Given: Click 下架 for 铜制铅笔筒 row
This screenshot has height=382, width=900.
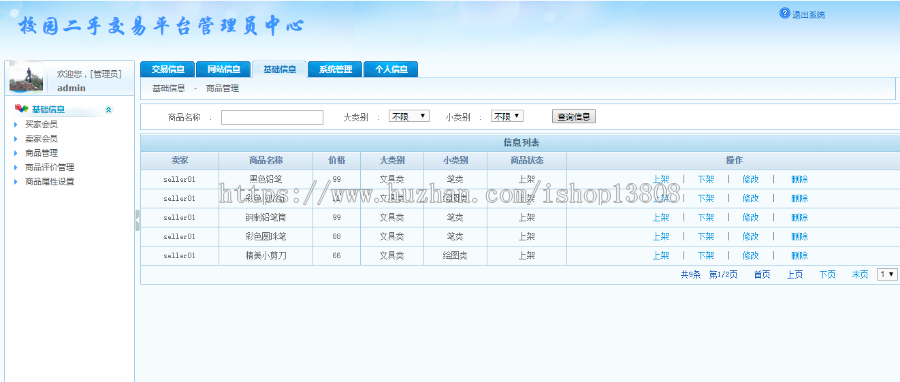Looking at the screenshot, I should point(705,217).
